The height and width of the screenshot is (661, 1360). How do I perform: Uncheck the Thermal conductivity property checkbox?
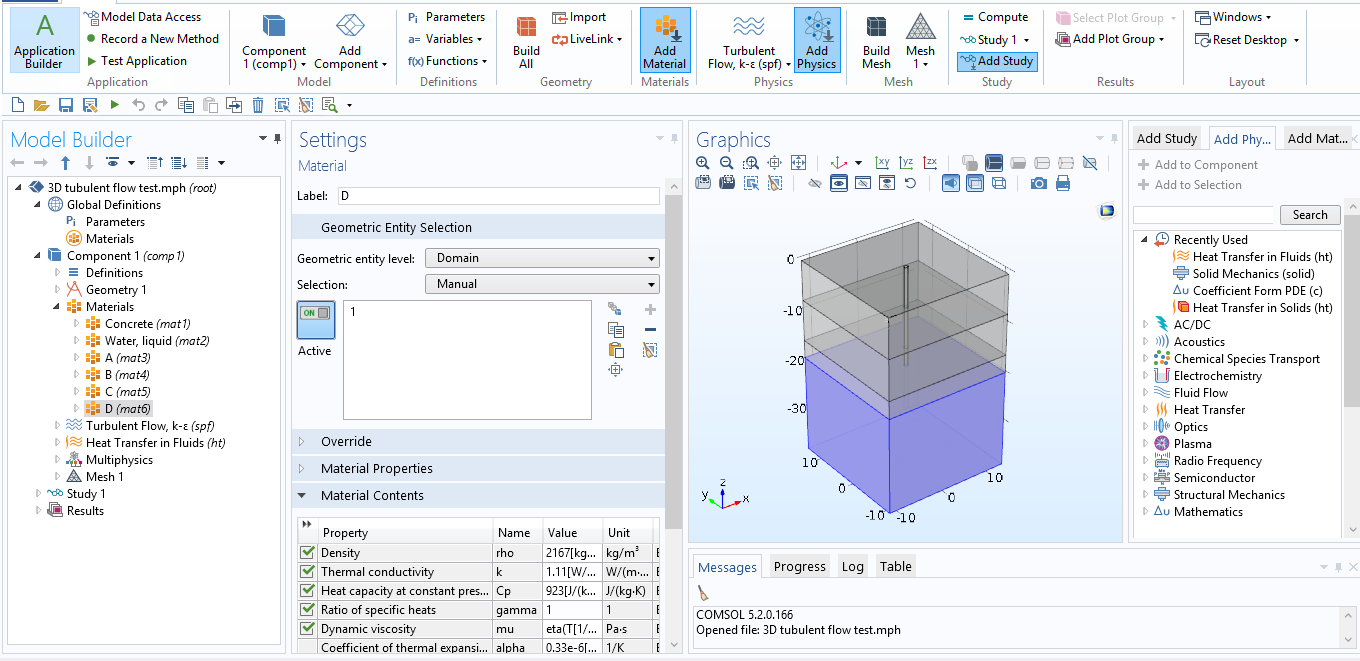(308, 572)
